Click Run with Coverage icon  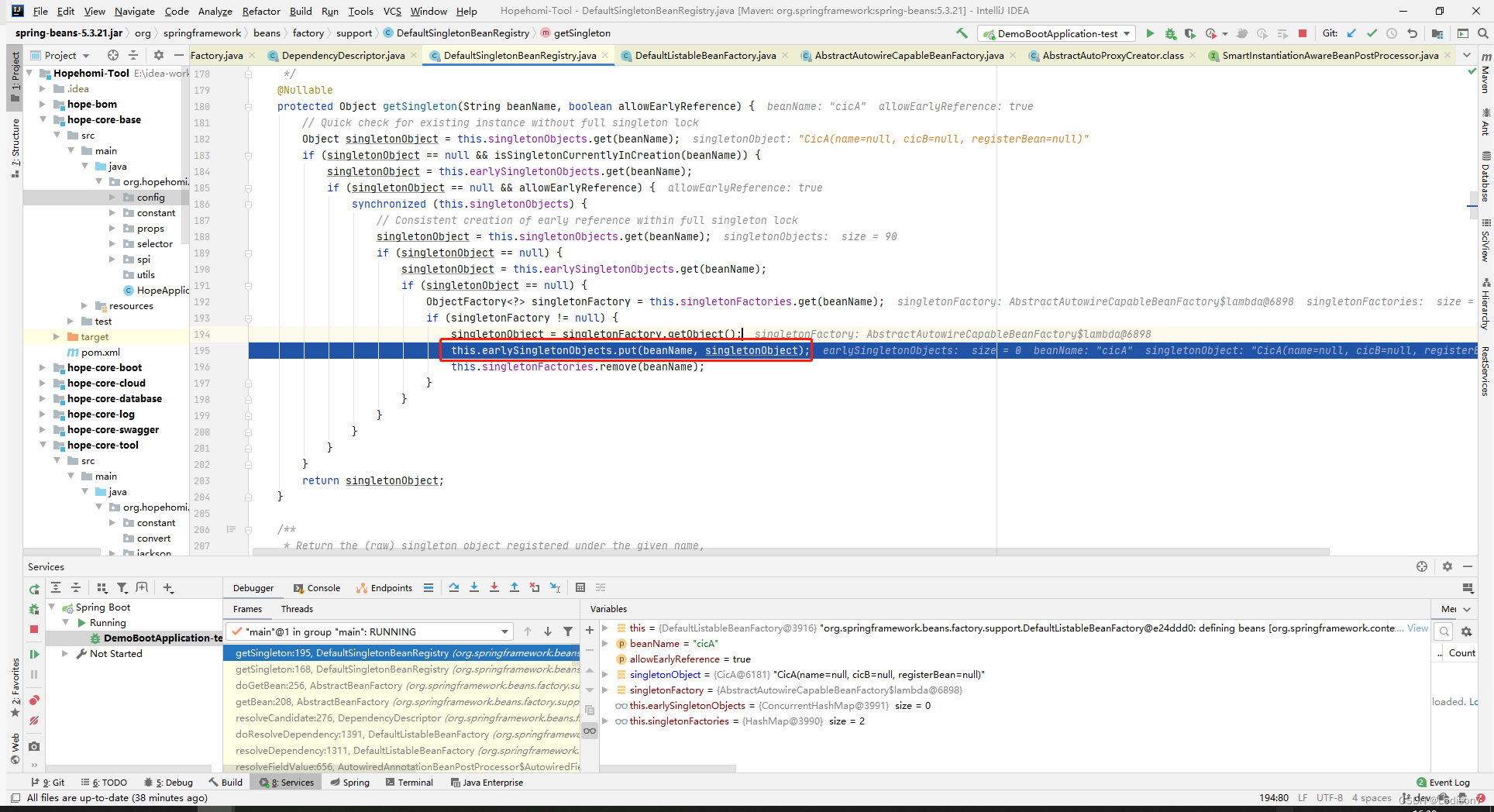1190,33
